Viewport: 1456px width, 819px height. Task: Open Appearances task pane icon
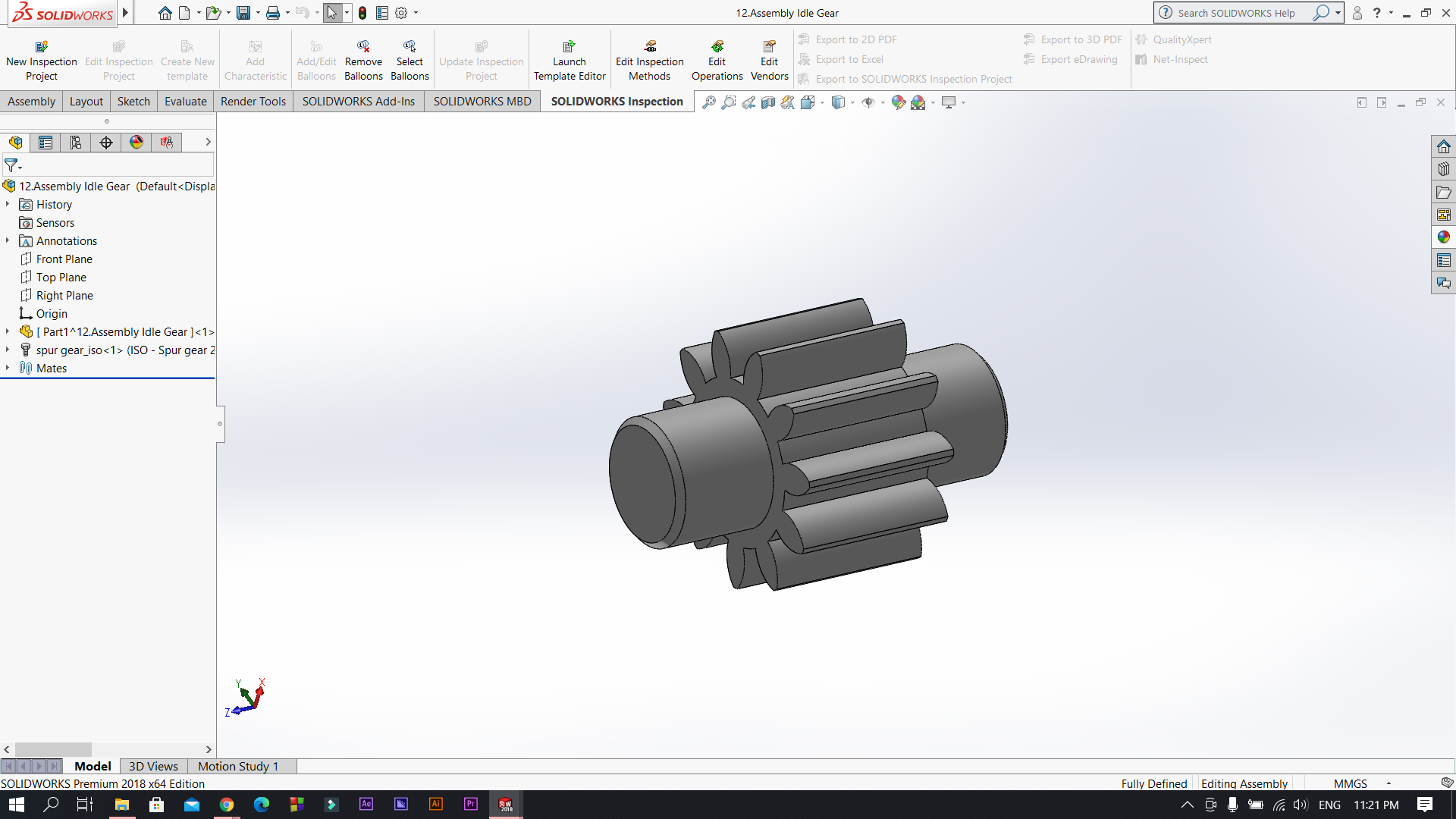(1443, 237)
